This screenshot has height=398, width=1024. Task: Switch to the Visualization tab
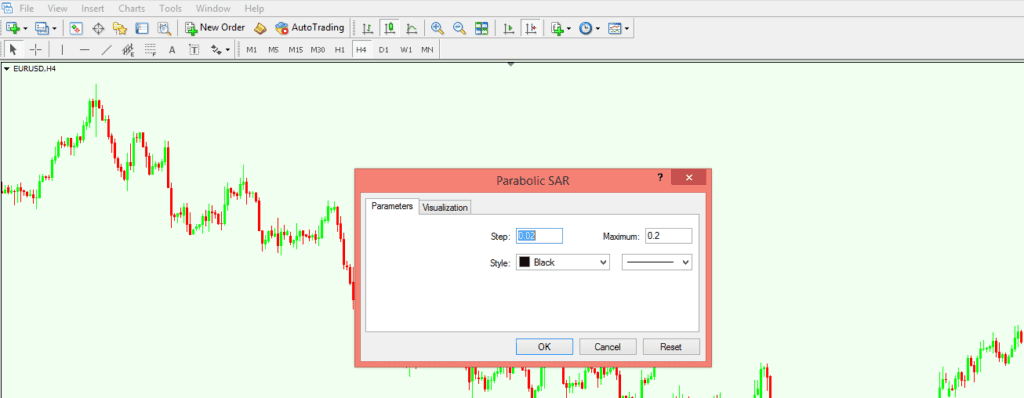445,207
